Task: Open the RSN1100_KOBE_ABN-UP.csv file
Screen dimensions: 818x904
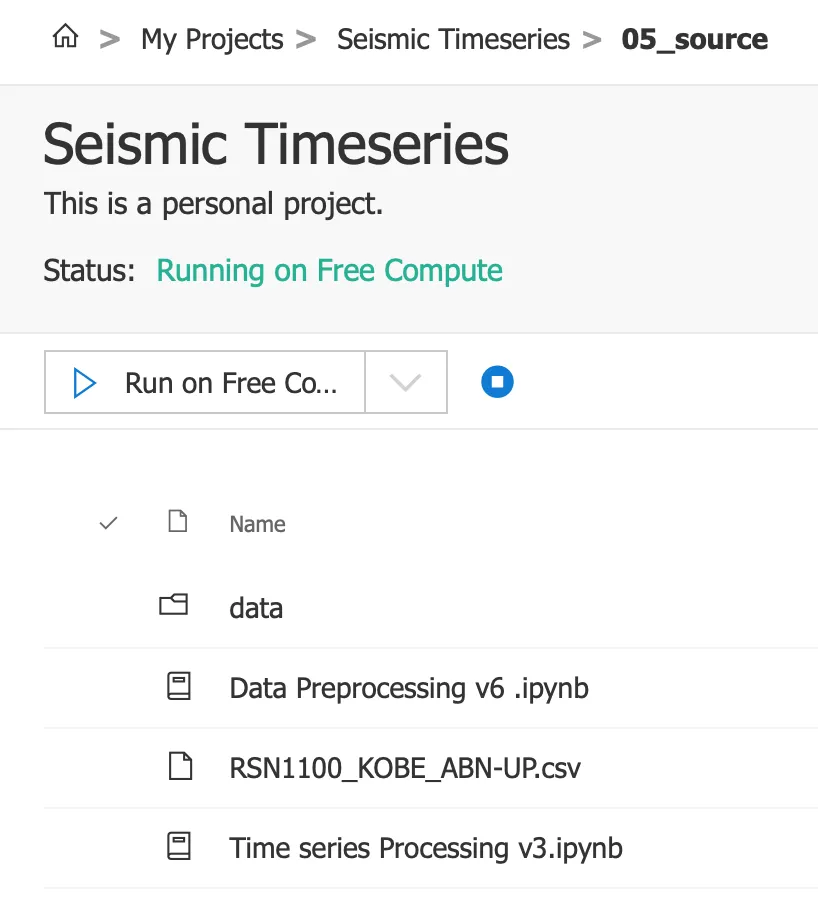Action: point(405,768)
